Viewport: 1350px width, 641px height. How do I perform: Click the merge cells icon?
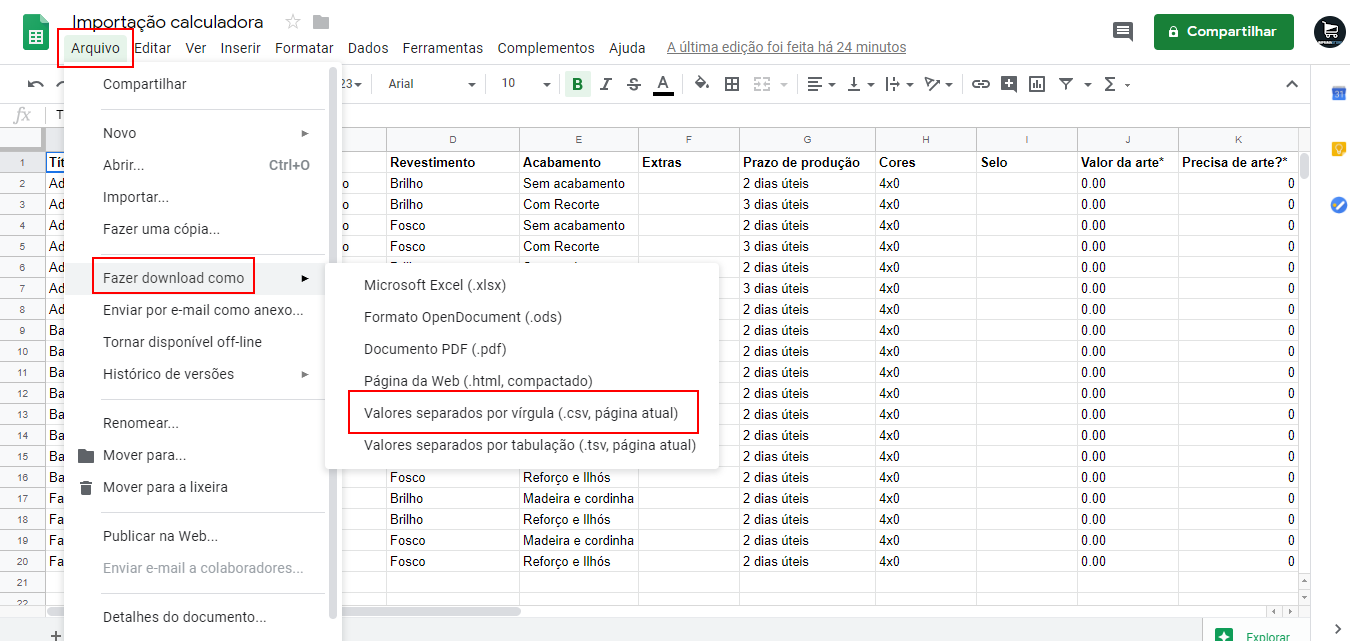coord(762,84)
